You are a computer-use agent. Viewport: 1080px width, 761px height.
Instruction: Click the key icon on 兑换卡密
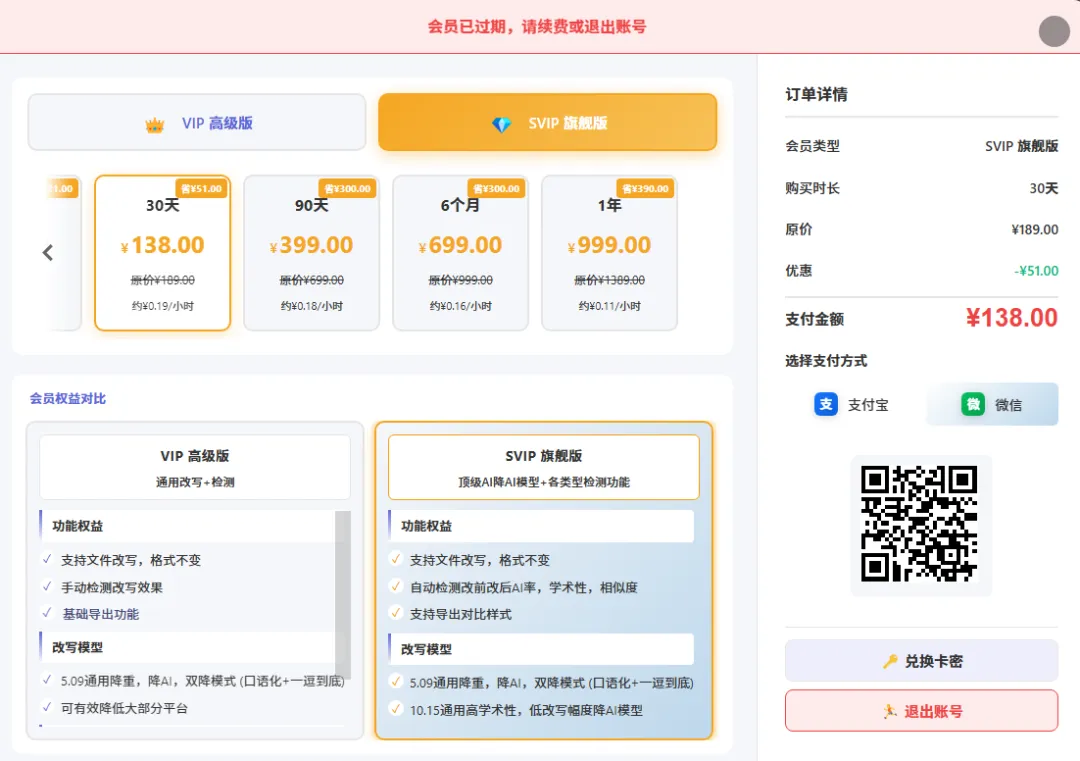[x=890, y=662]
